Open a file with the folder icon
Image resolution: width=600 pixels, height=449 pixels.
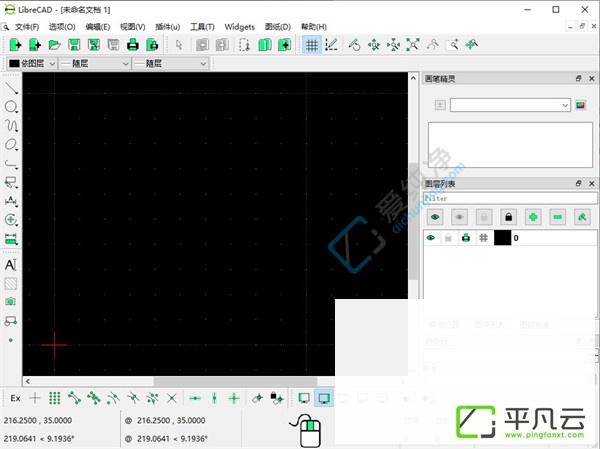55,45
